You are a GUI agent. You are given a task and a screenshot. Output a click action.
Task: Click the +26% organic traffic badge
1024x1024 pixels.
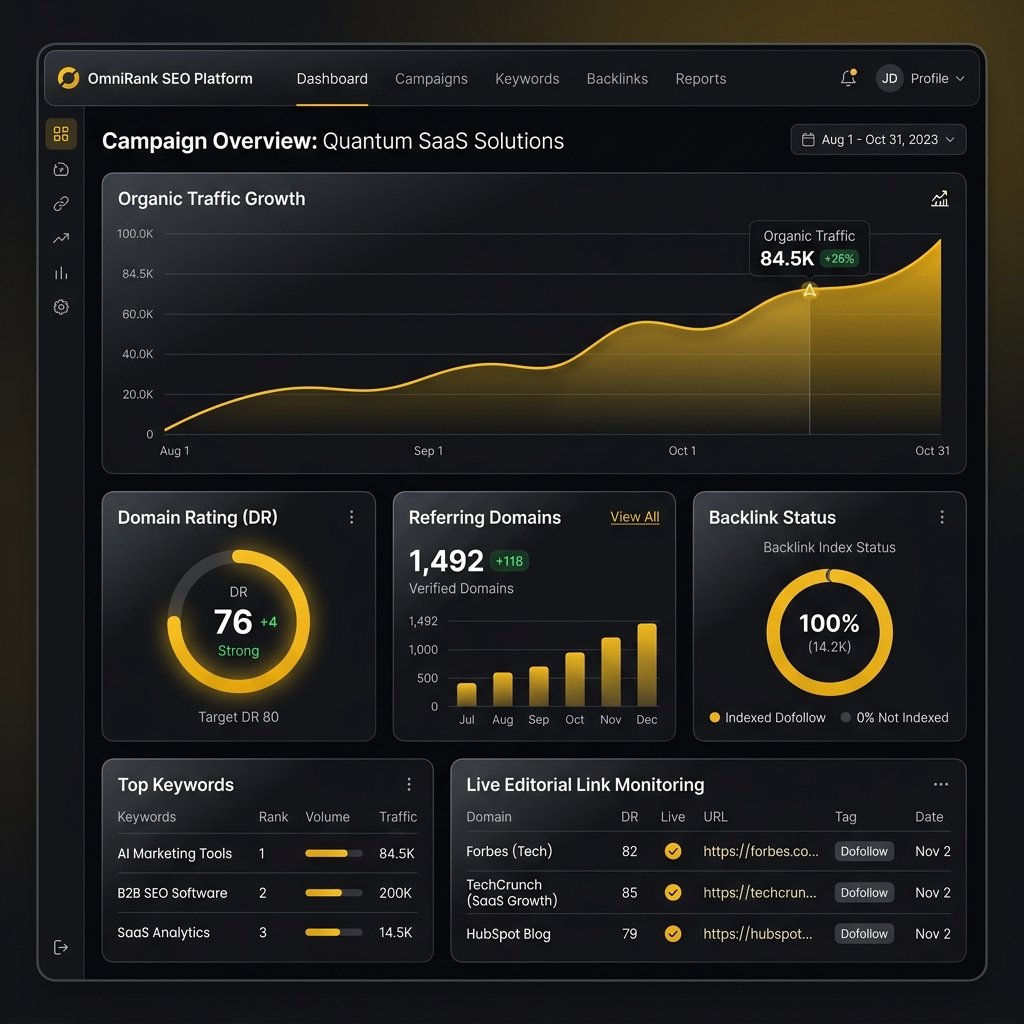[x=839, y=259]
